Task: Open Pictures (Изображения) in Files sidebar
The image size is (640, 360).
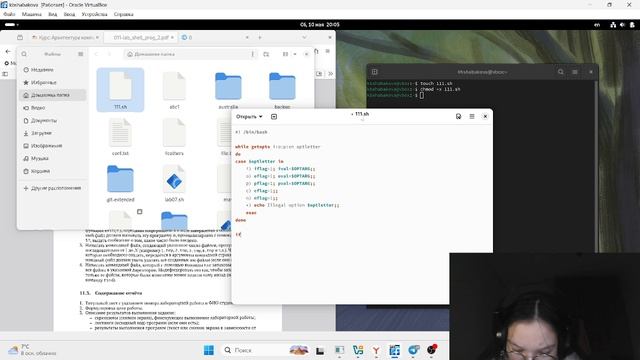Action: (53, 146)
